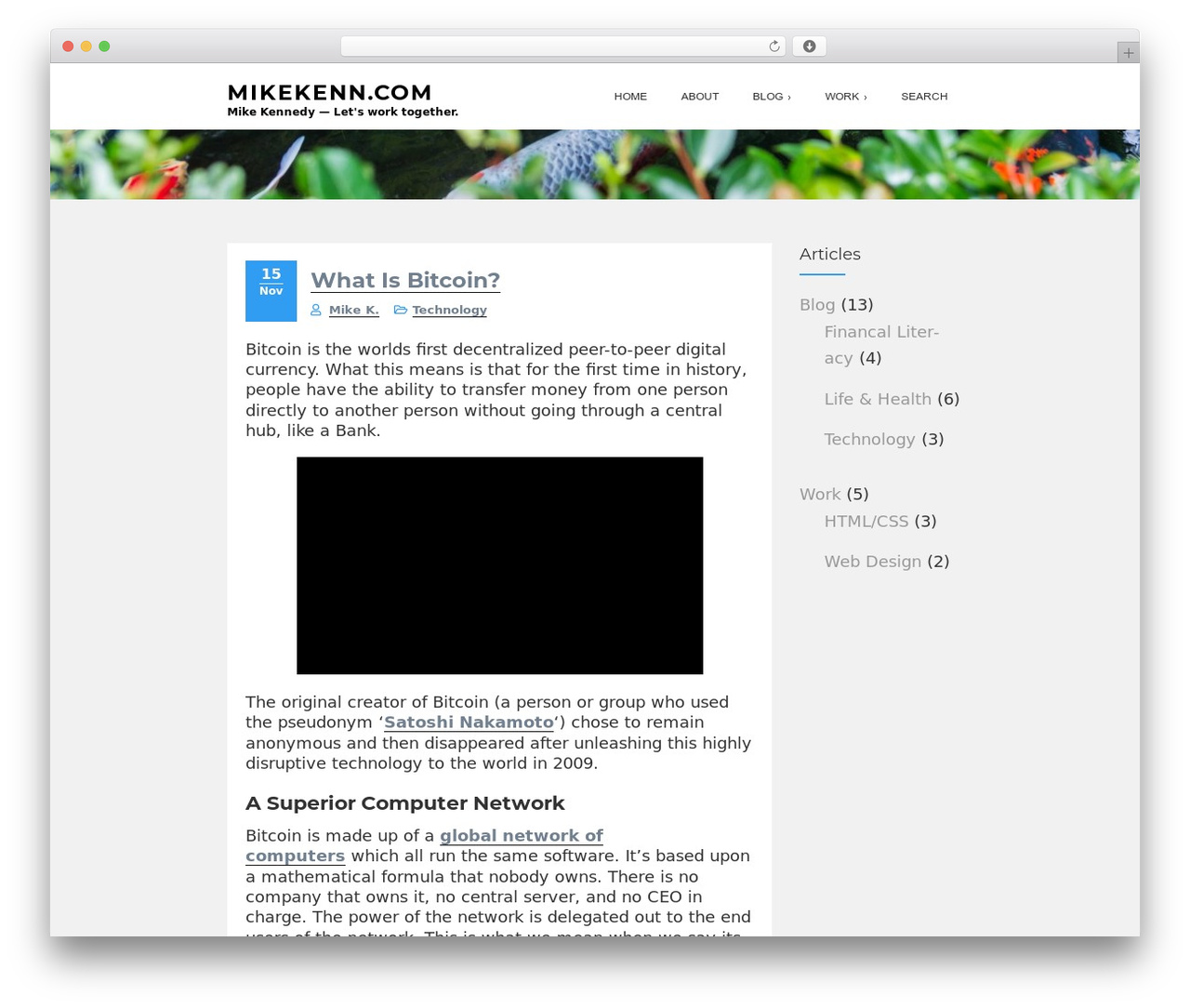Follow the Satoshi Nakamoto link
Image resolution: width=1190 pixels, height=1008 pixels.
[469, 723]
